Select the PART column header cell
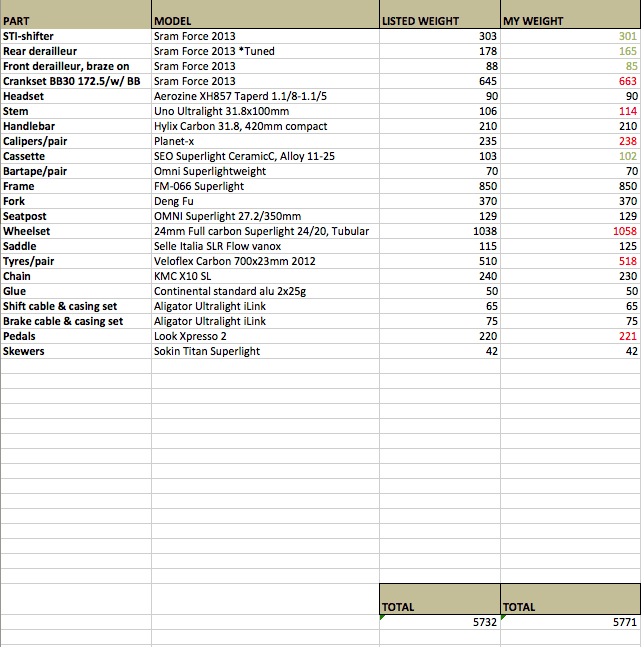The image size is (641, 647). point(76,14)
